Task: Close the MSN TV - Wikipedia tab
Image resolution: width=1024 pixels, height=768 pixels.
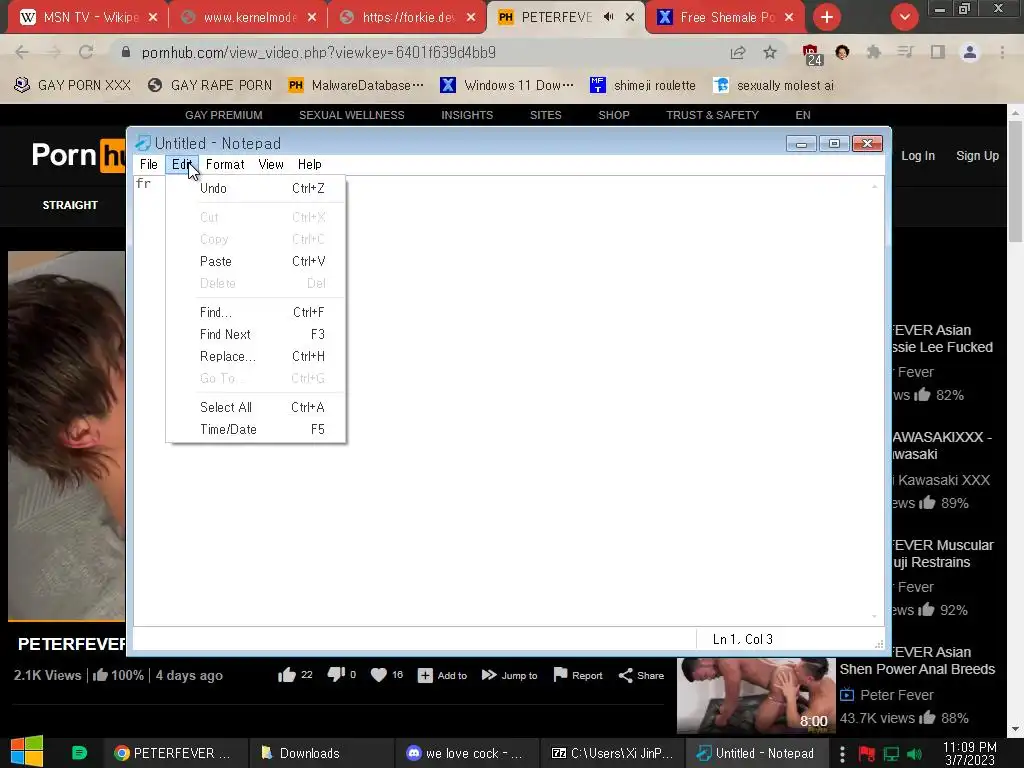Action: pyautogui.click(x=153, y=18)
